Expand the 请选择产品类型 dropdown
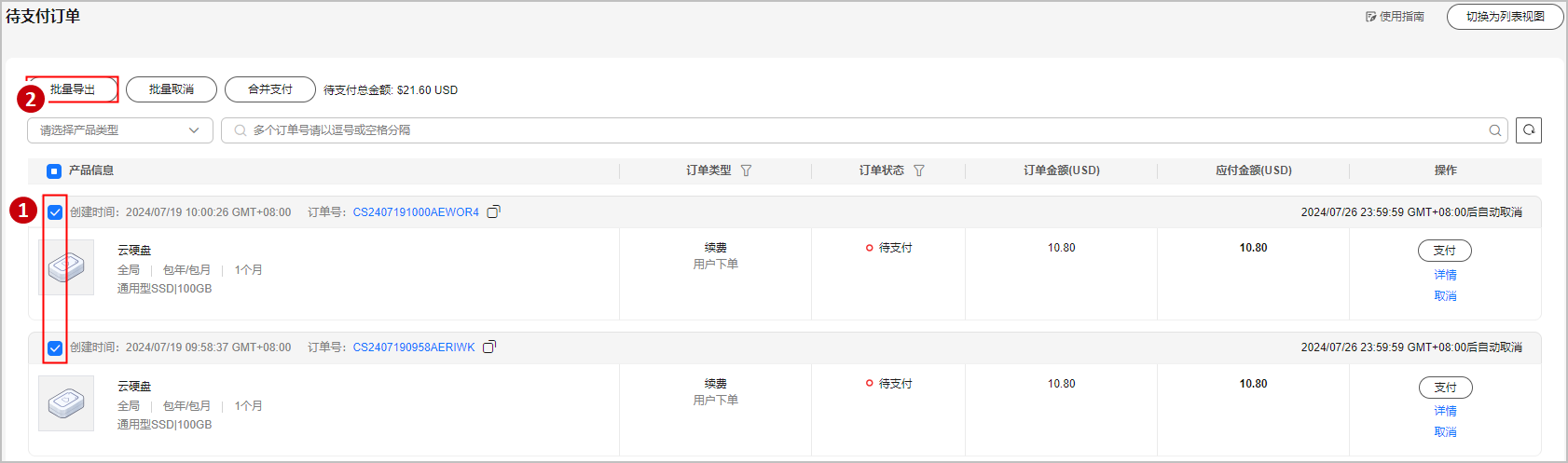The image size is (1568, 463). pyautogui.click(x=120, y=130)
